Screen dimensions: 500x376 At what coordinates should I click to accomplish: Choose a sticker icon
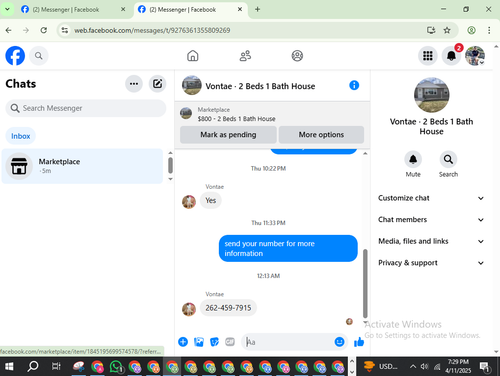(214, 342)
